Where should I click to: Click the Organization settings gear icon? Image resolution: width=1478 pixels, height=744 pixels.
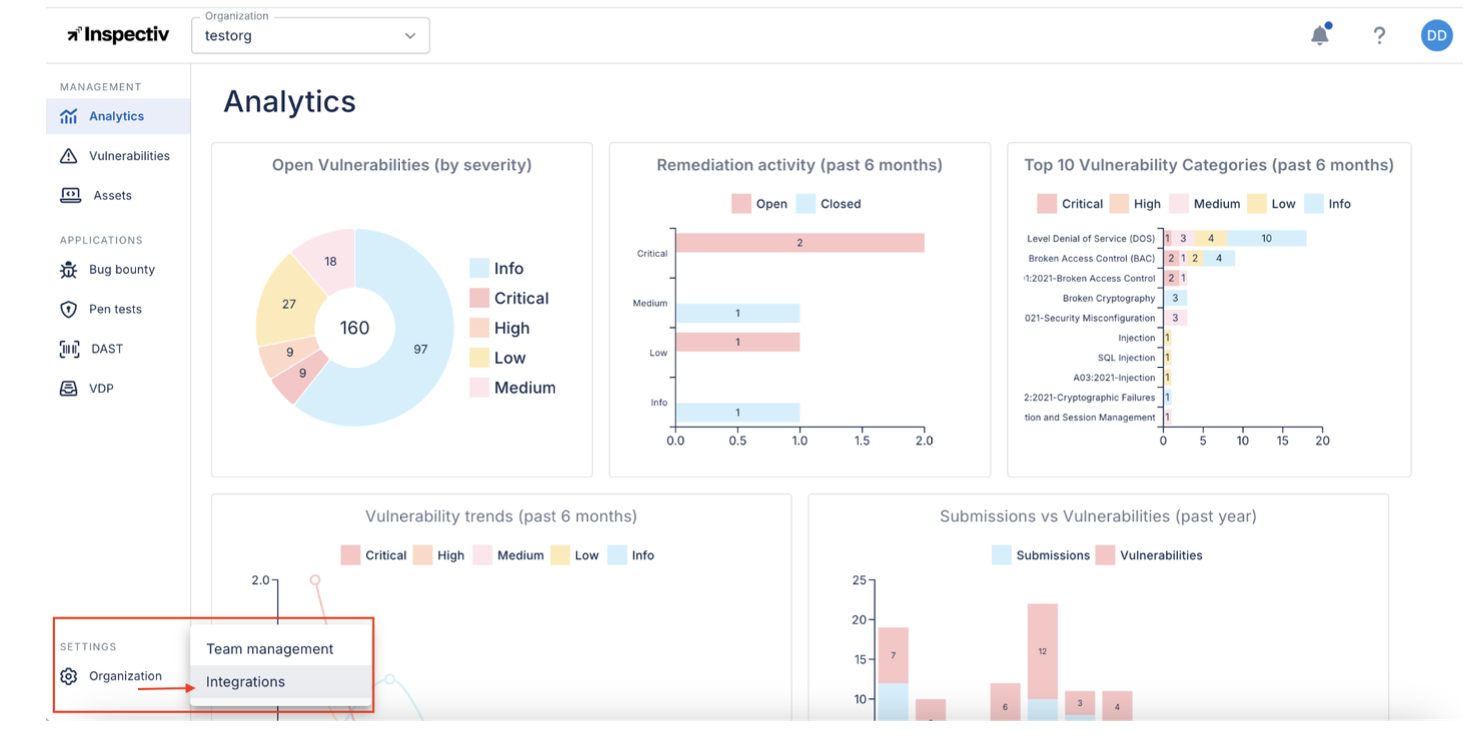[68, 676]
